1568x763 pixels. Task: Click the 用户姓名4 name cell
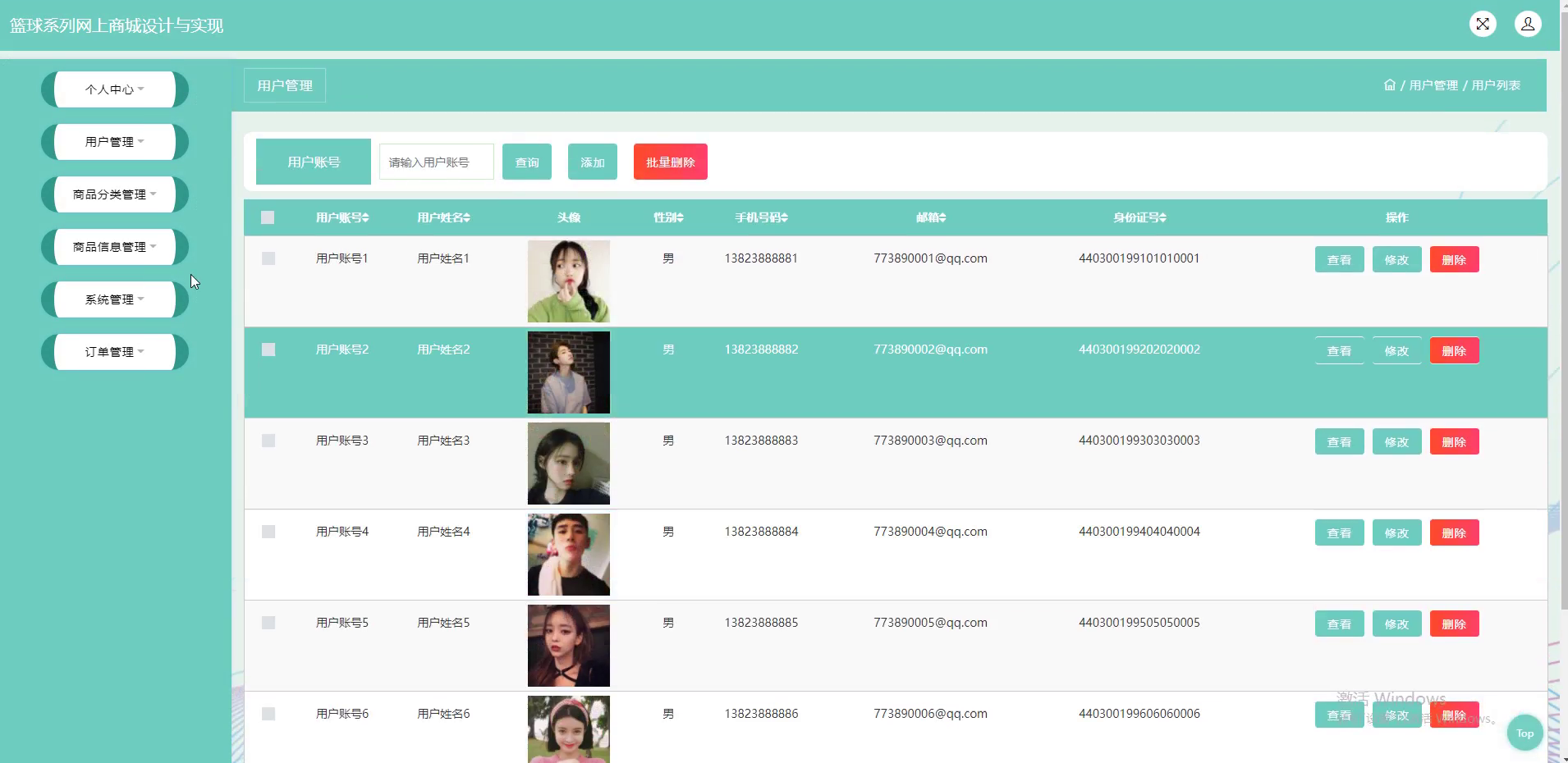click(x=443, y=532)
